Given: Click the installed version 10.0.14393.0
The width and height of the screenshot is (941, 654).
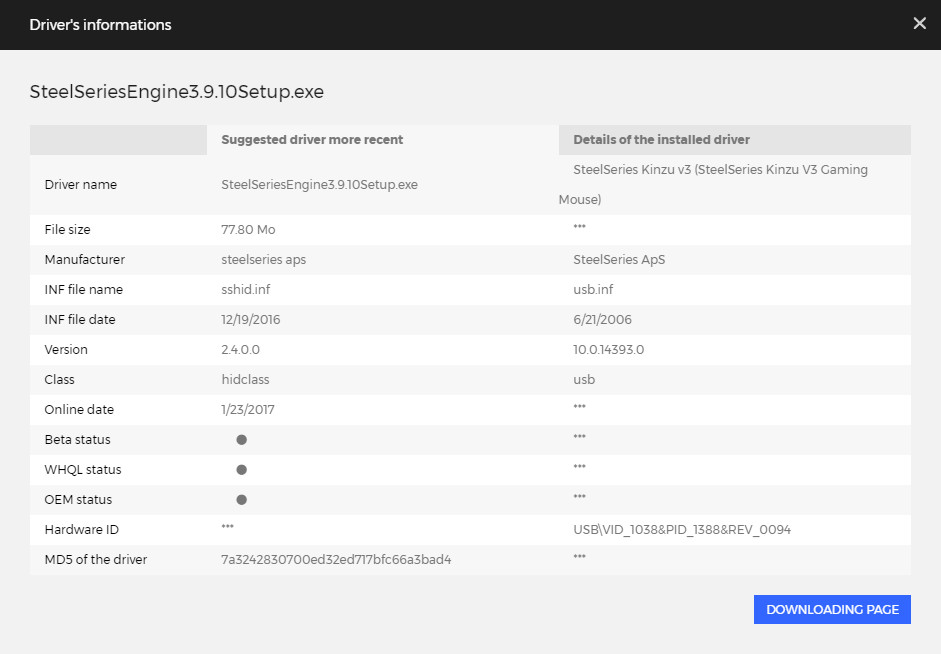Looking at the screenshot, I should [609, 350].
